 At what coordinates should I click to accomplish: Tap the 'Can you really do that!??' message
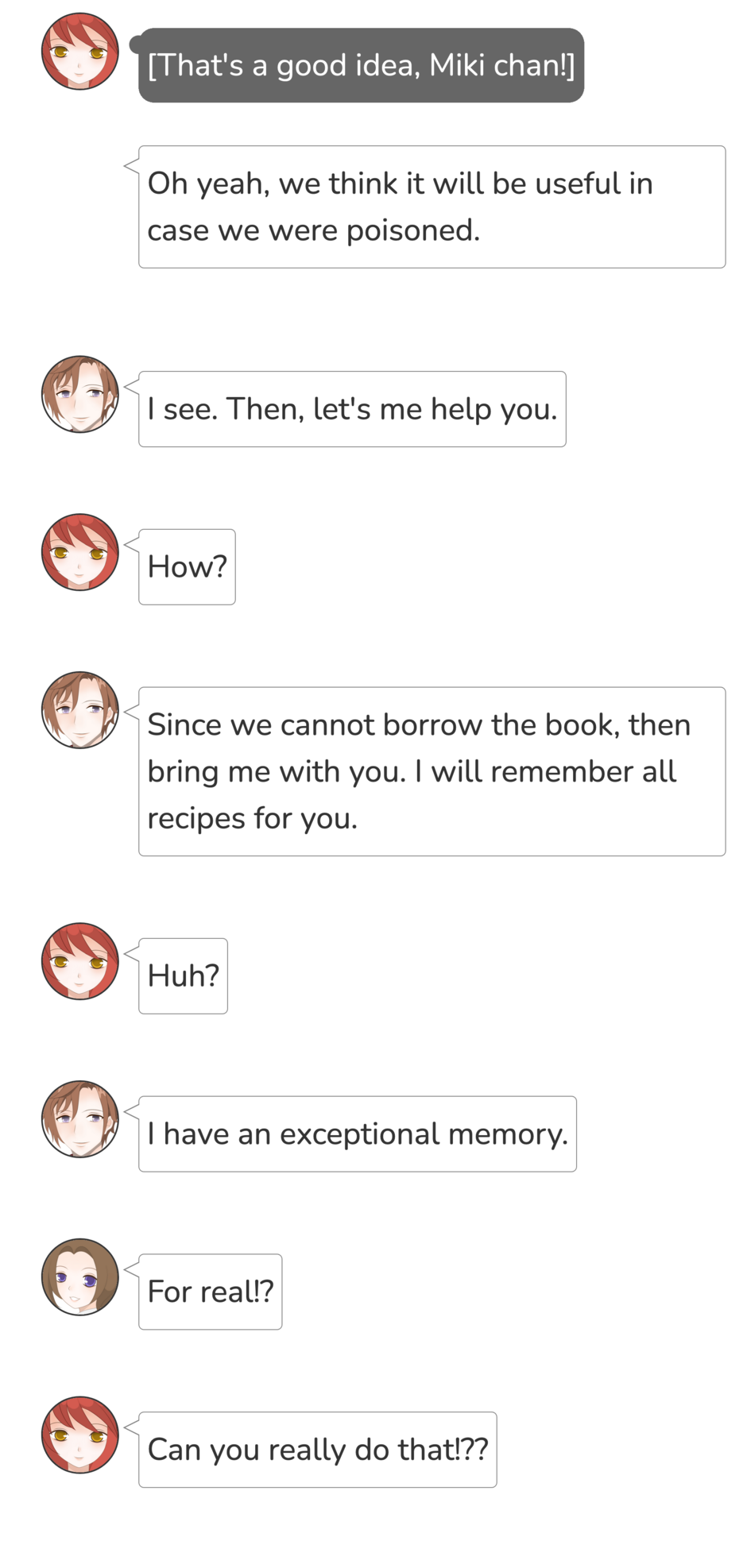317,1450
